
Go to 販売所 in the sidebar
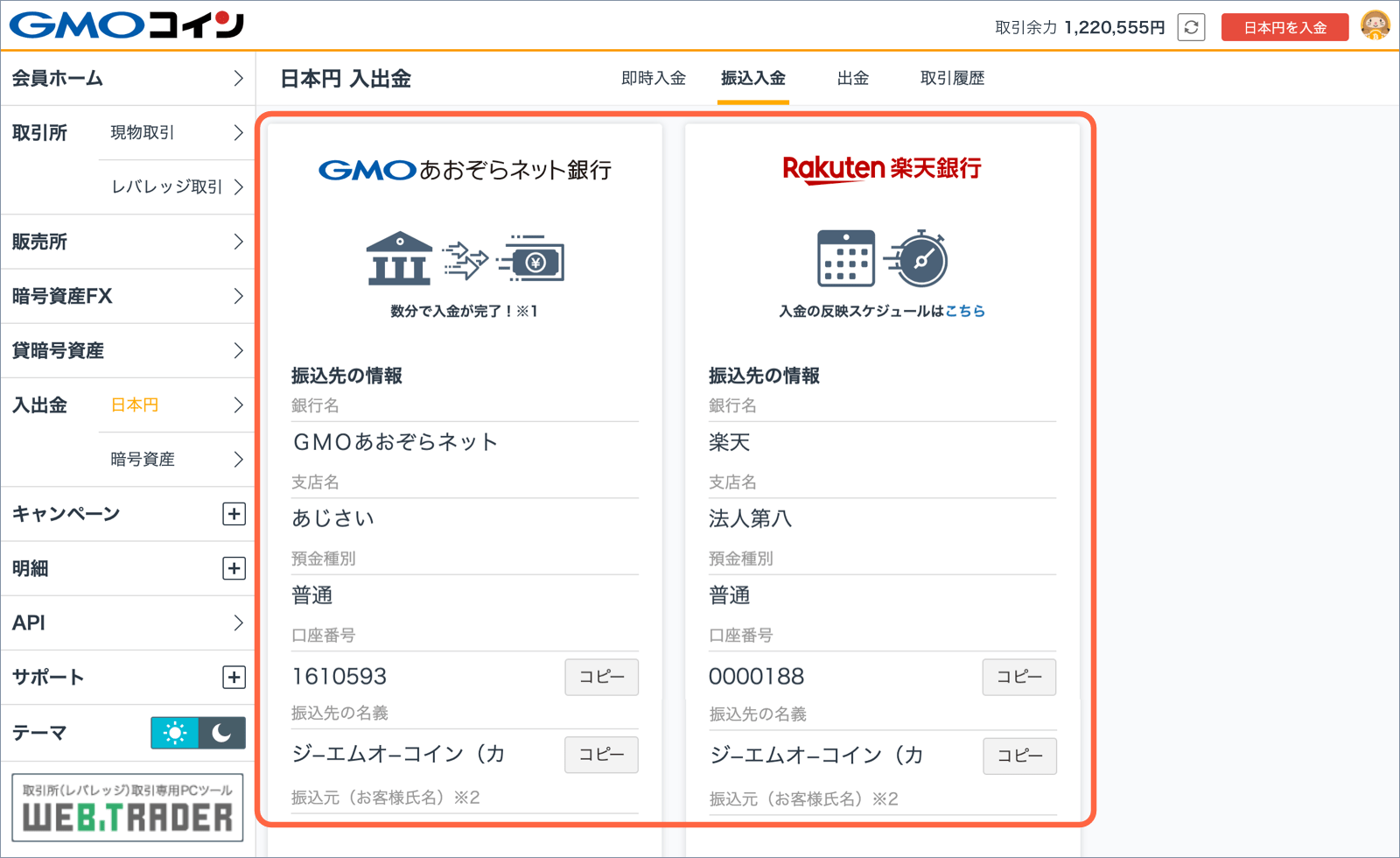click(128, 242)
